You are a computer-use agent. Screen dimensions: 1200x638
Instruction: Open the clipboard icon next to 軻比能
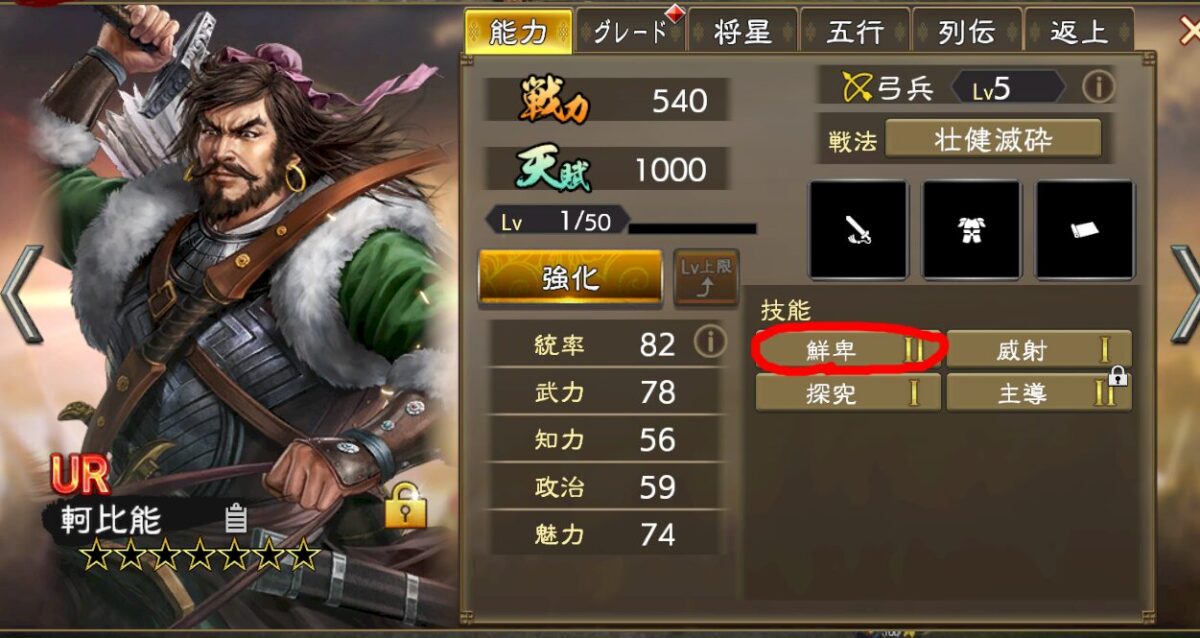(x=235, y=517)
